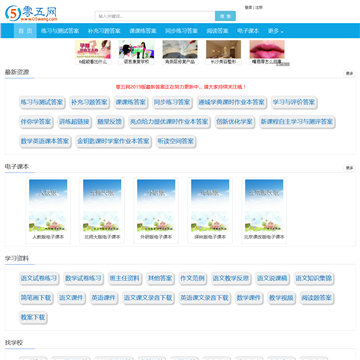This screenshot has width=360, height=360.
Task: Open the 练习与测试答案 resource tag
Action: point(42,103)
